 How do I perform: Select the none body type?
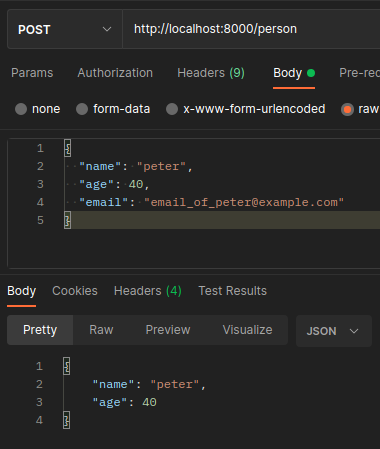click(21, 109)
